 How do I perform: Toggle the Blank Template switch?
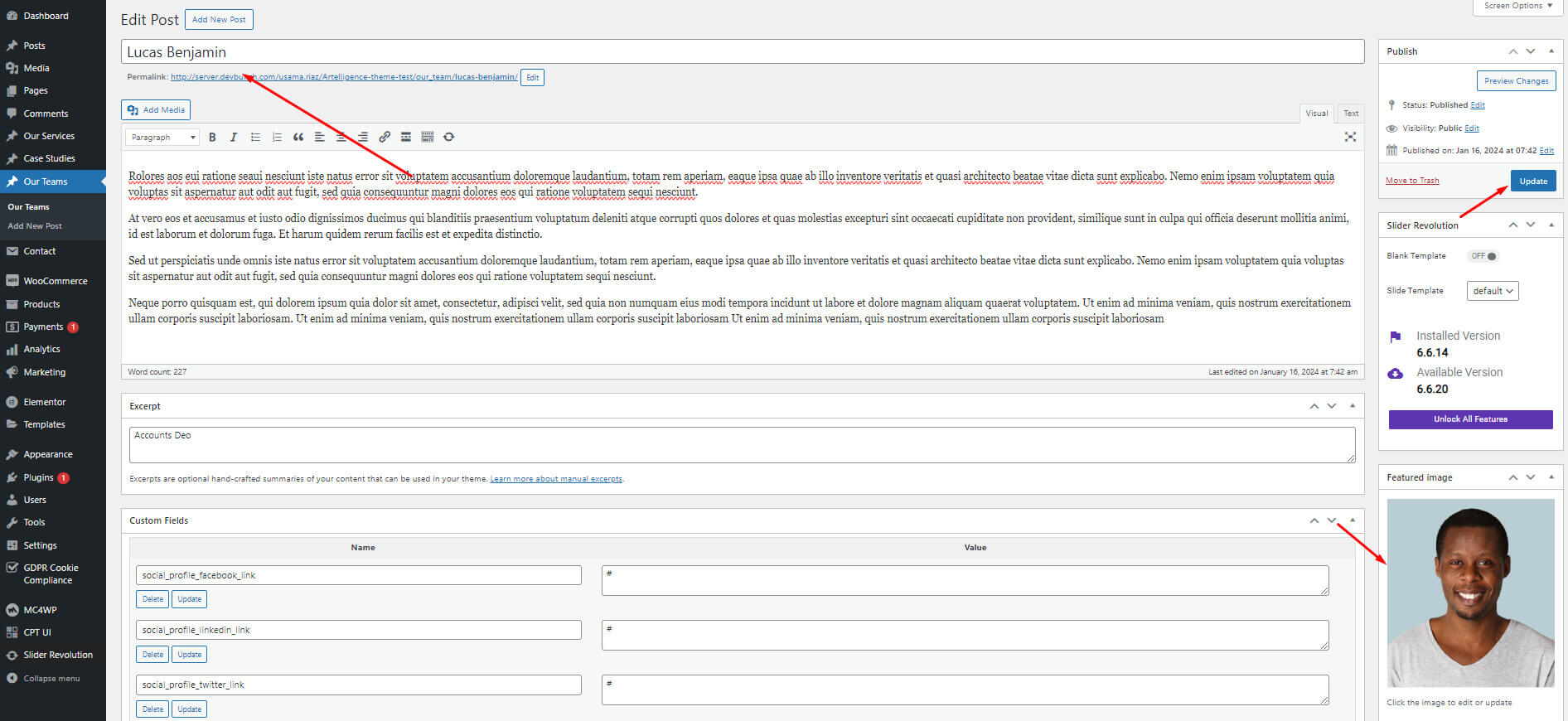(1483, 256)
